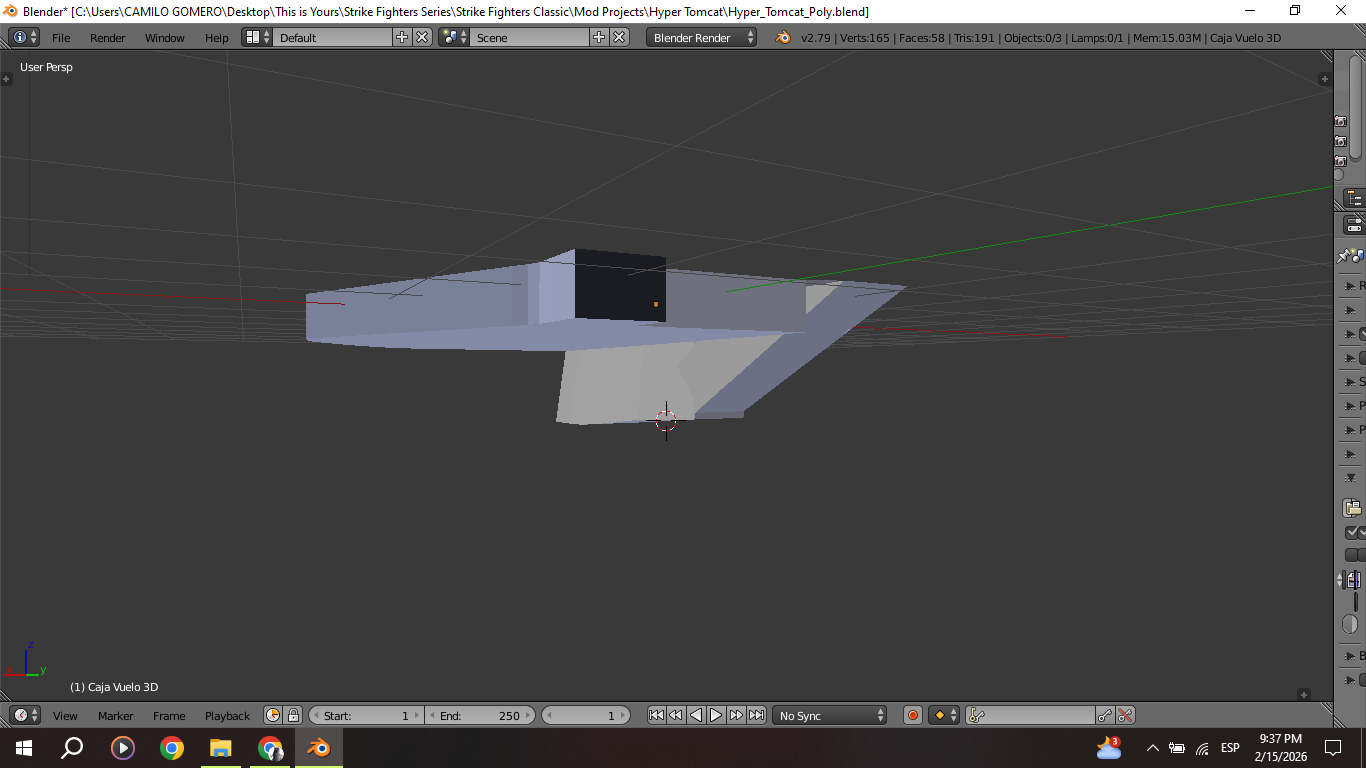Click the Blender logo splash icon
1366x768 pixels.
[x=783, y=37]
